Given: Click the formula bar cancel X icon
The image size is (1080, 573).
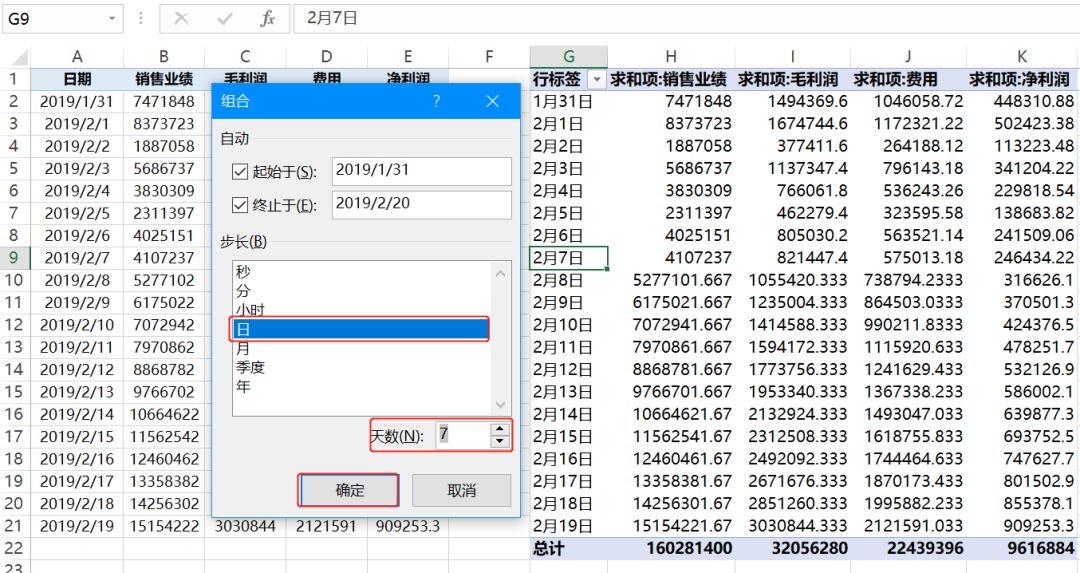Looking at the screenshot, I should pyautogui.click(x=181, y=19).
